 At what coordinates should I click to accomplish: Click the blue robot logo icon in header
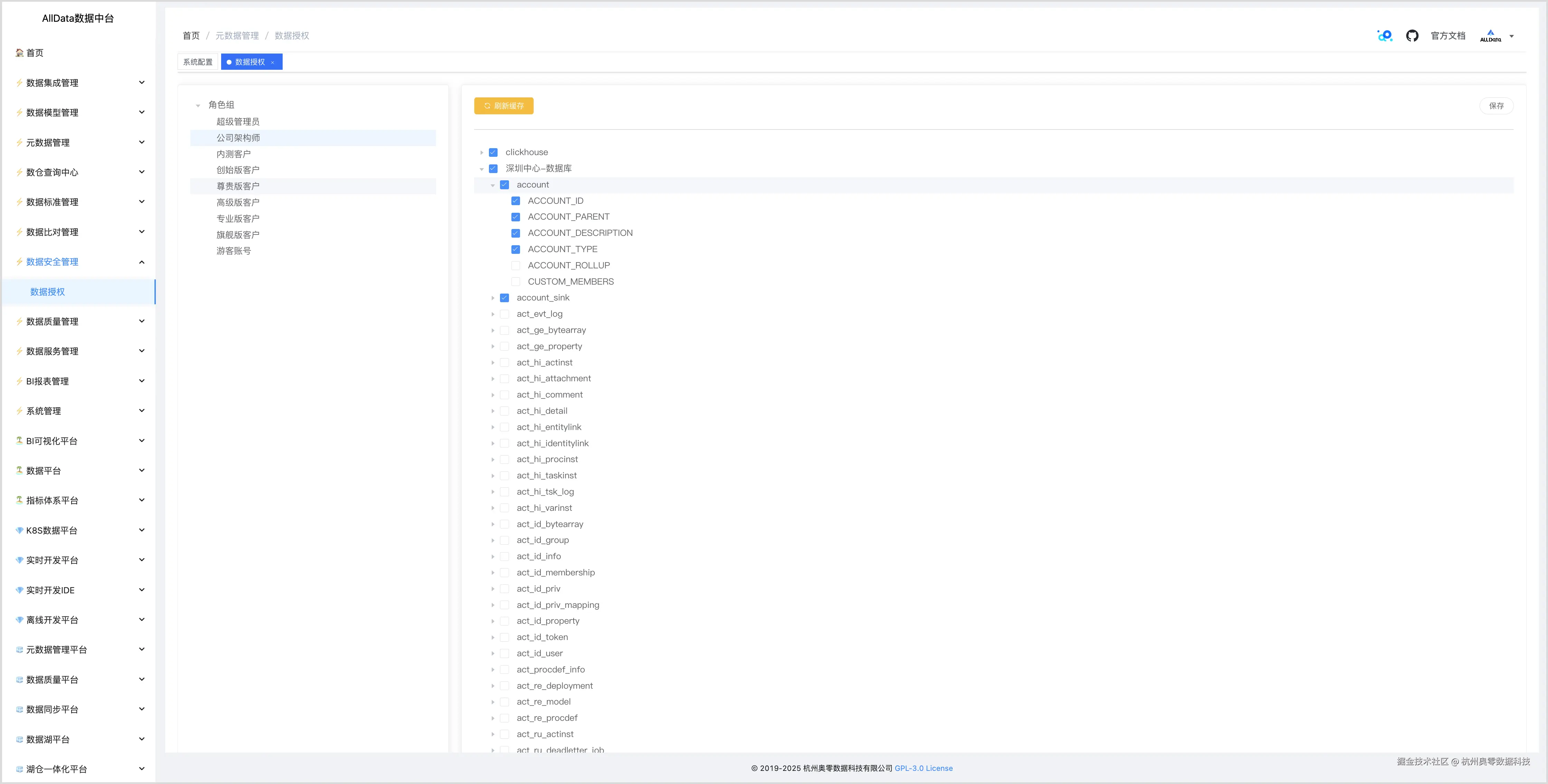click(1385, 36)
